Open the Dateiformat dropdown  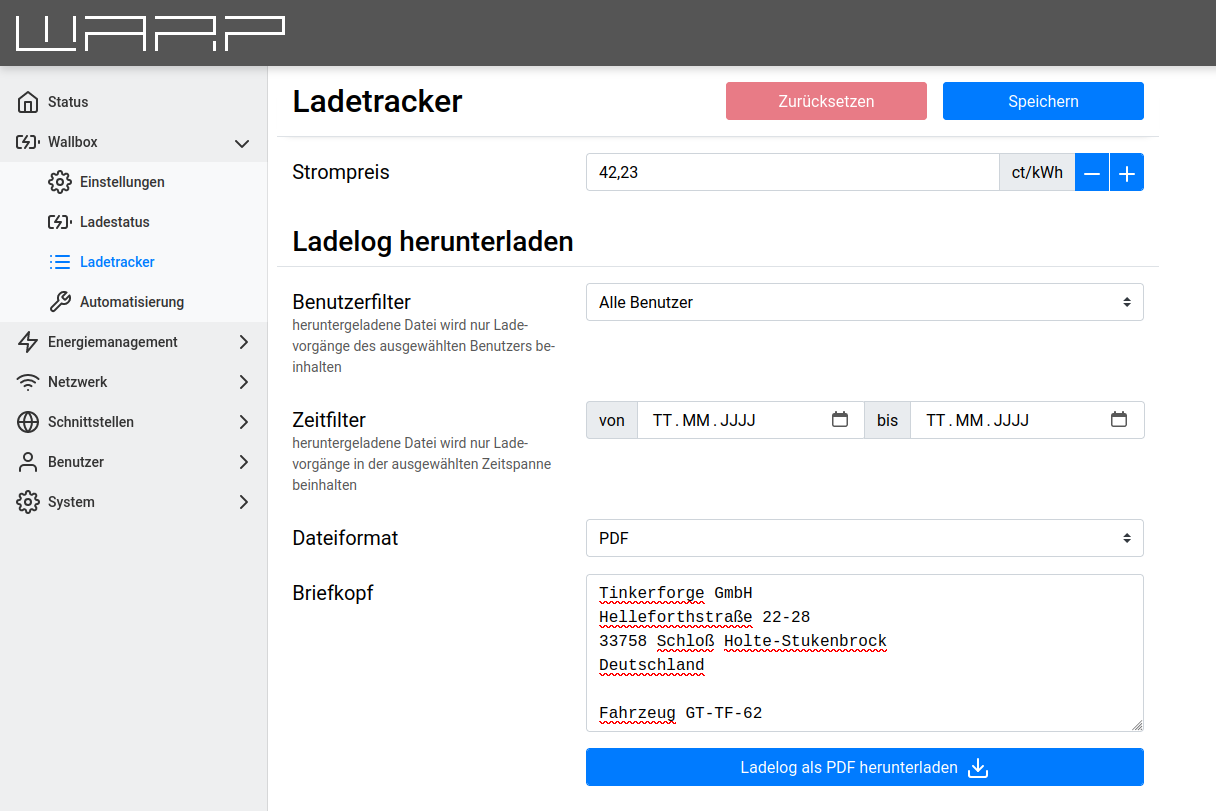864,538
